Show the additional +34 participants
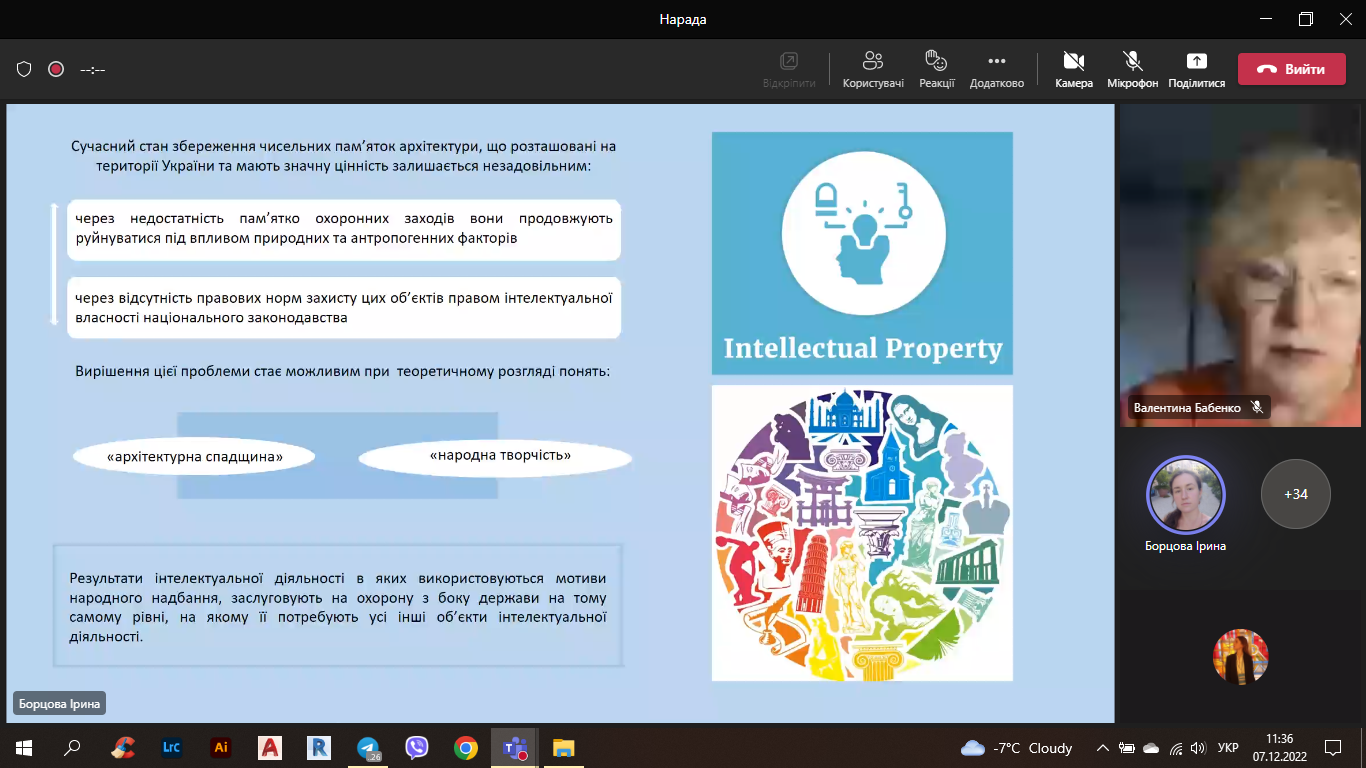 (1296, 494)
